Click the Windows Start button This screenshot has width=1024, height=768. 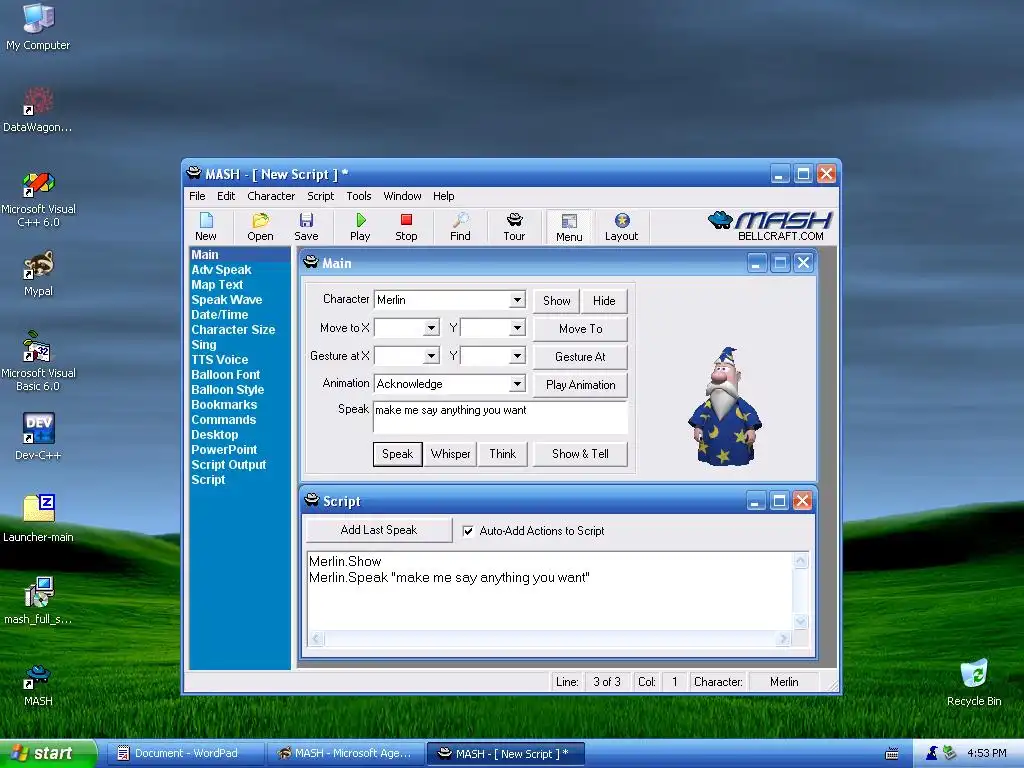pos(47,754)
